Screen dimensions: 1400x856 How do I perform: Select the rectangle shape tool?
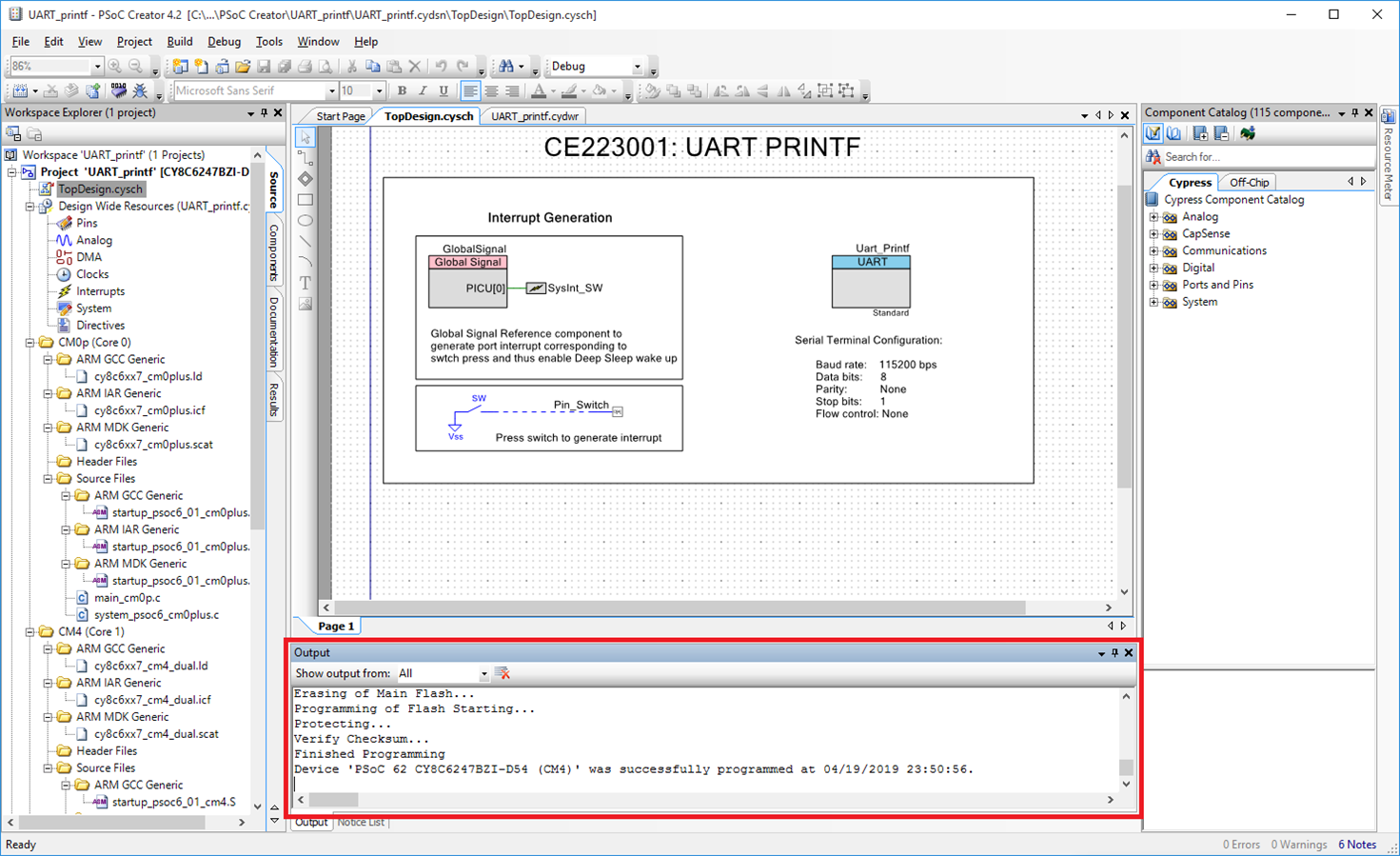coord(306,200)
